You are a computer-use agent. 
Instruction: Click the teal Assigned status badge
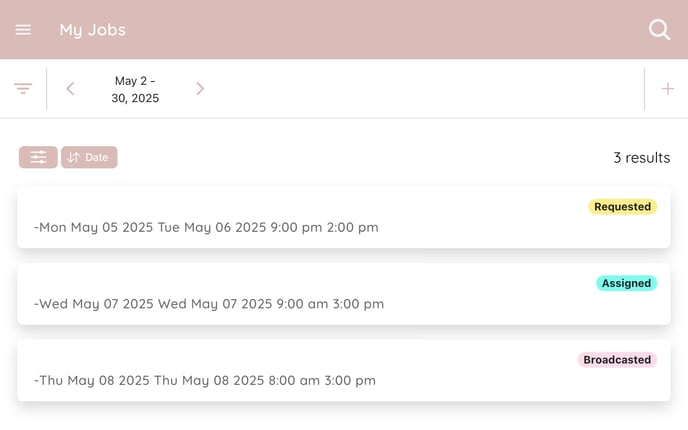click(626, 283)
